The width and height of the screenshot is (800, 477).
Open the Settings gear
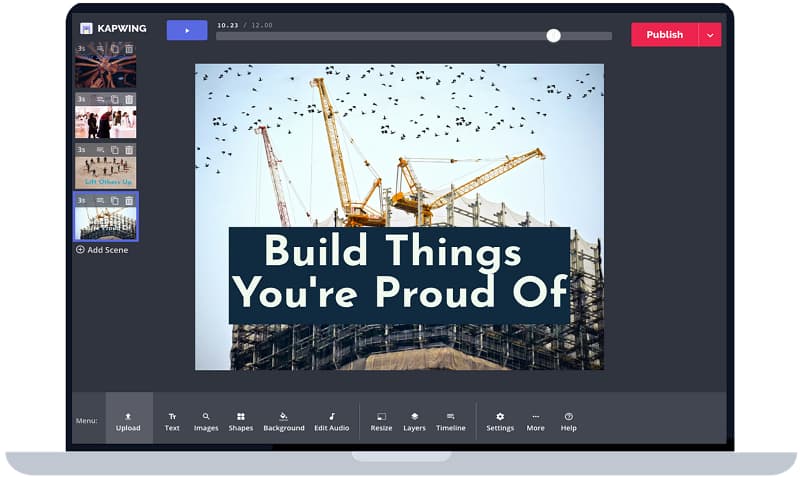click(500, 422)
